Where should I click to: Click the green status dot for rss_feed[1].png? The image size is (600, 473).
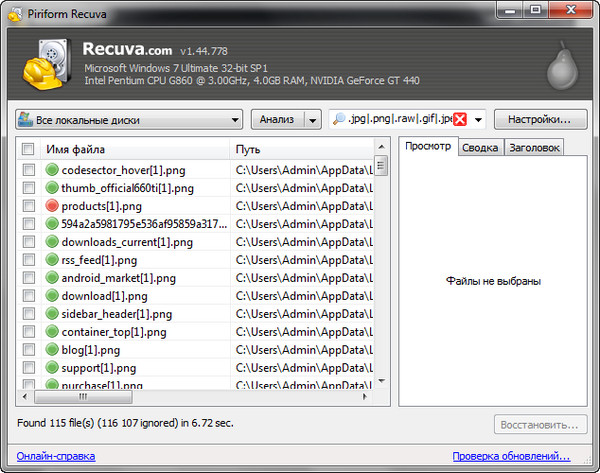tap(53, 260)
